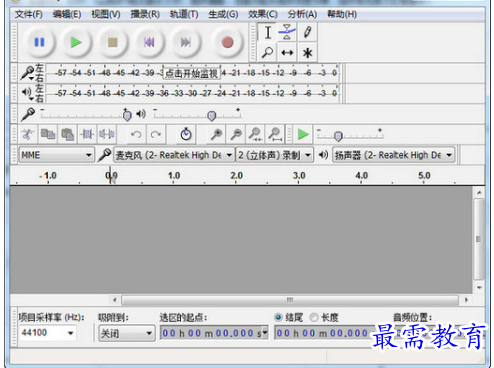494x368 pixels.
Task: Click the Fit Project zoom icon
Action: tap(275, 134)
